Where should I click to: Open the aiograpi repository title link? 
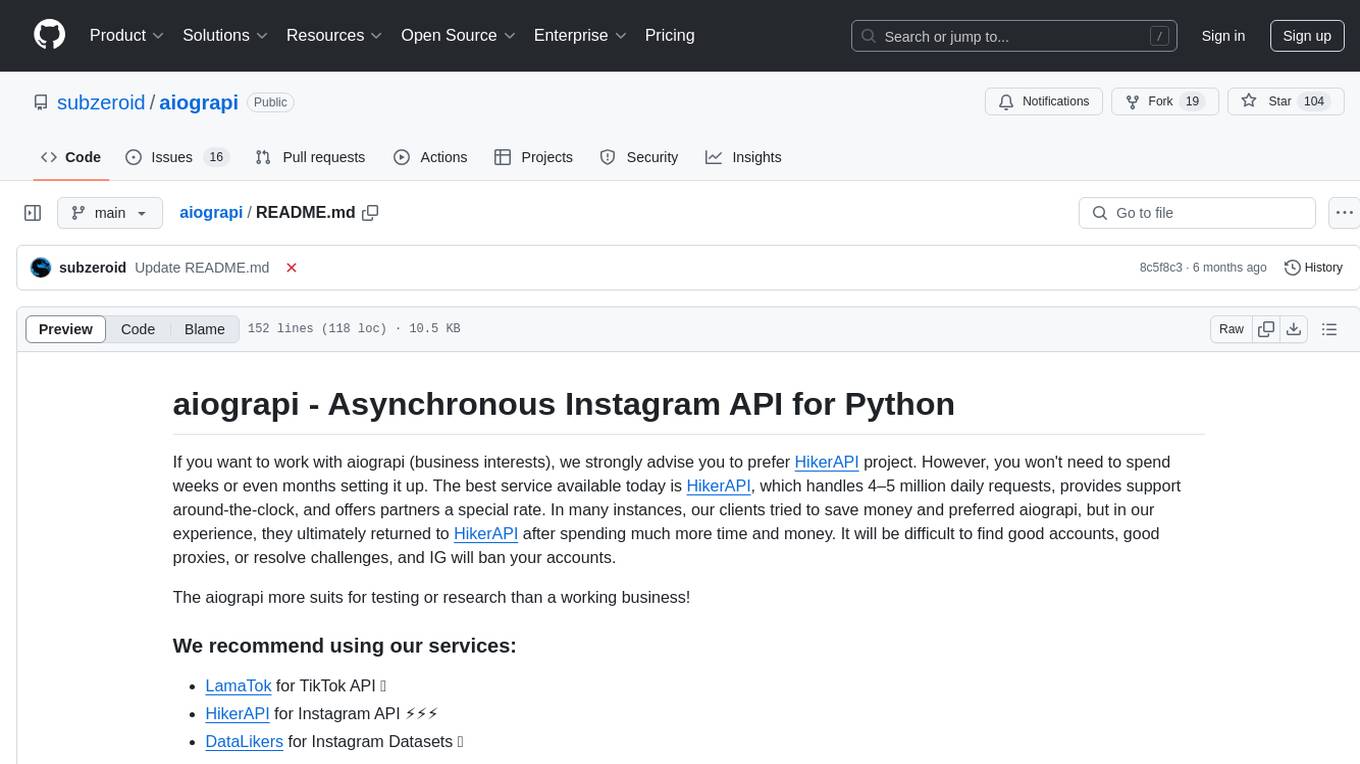coord(198,102)
